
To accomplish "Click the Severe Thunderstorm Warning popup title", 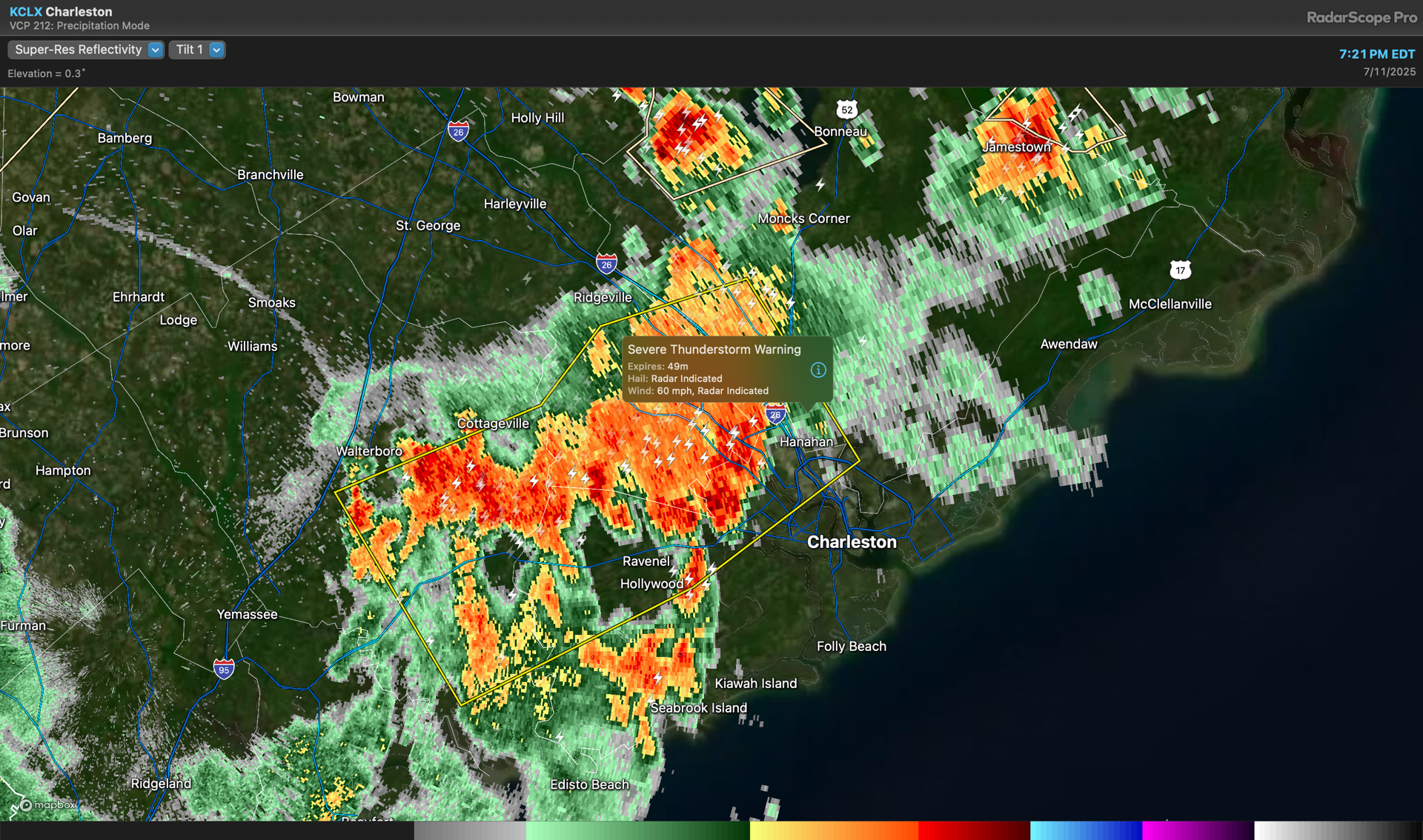I will [714, 350].
